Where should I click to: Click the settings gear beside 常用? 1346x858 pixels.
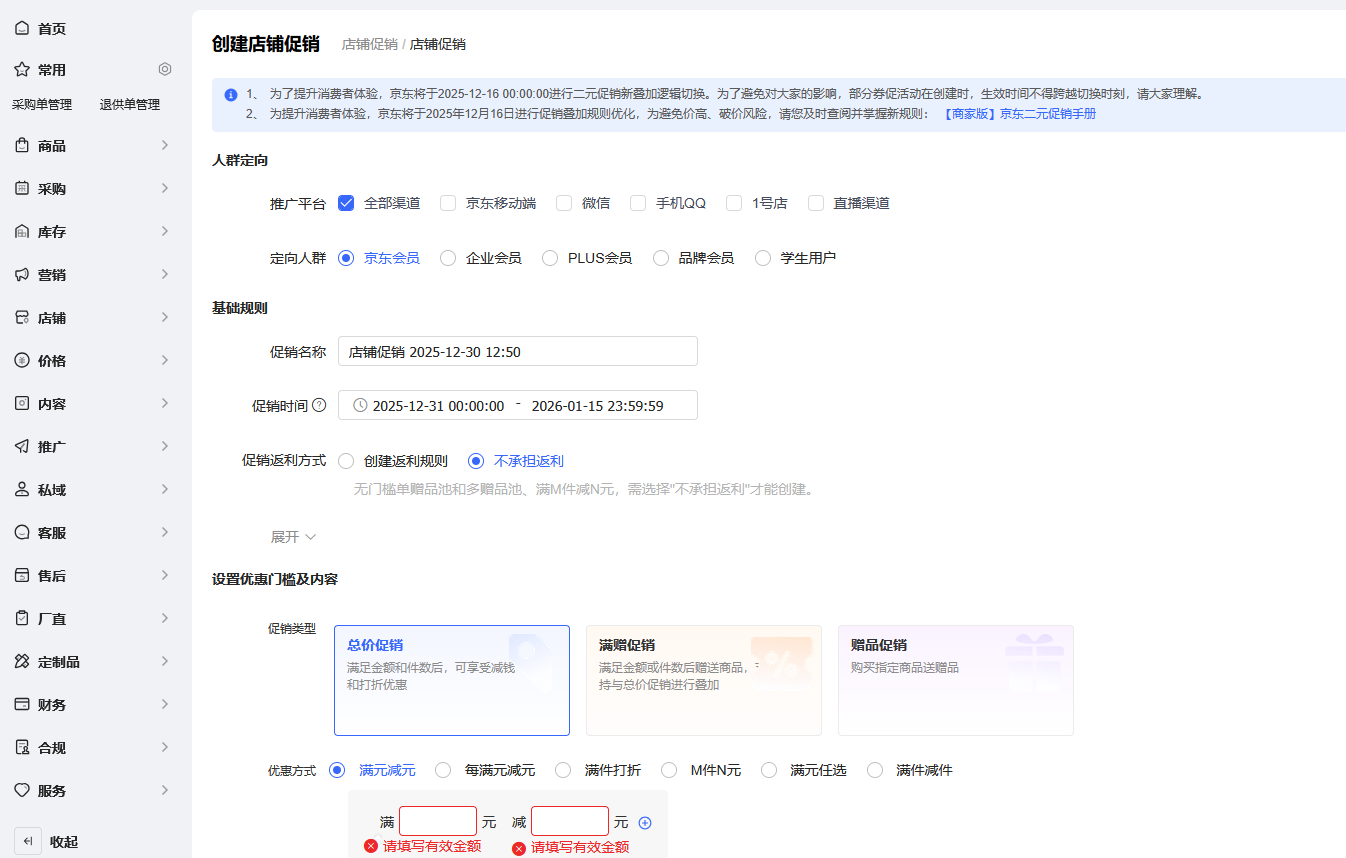[x=165, y=69]
